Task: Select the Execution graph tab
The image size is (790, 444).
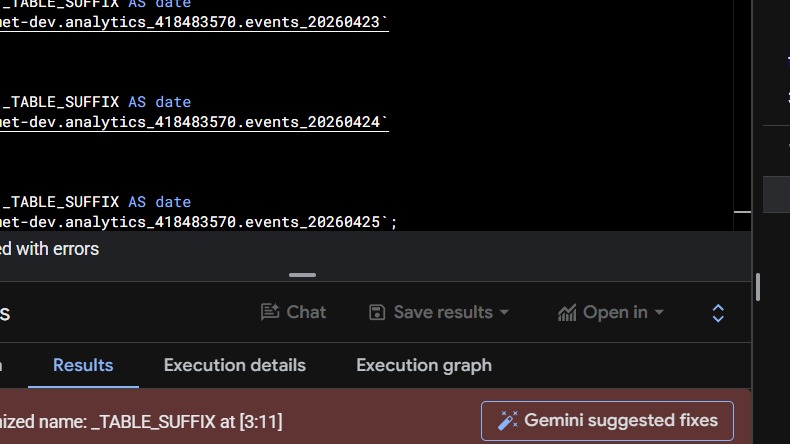Action: point(424,365)
